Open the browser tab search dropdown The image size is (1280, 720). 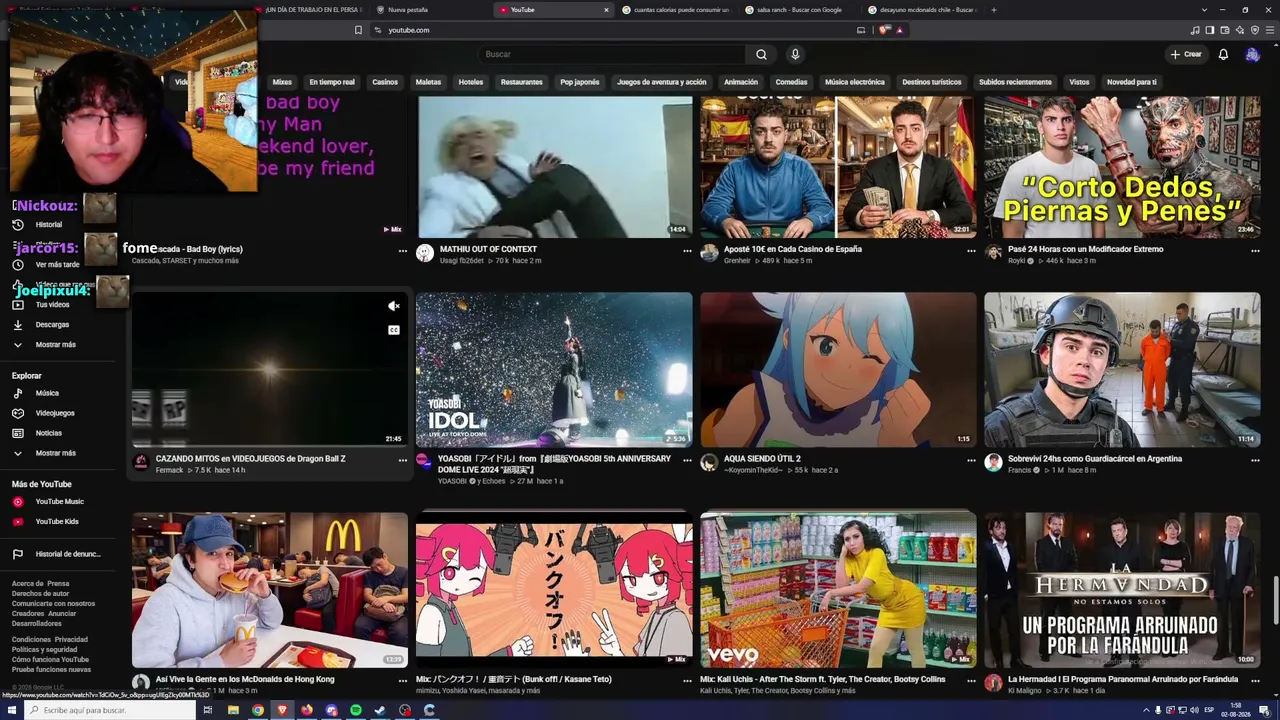(1205, 10)
